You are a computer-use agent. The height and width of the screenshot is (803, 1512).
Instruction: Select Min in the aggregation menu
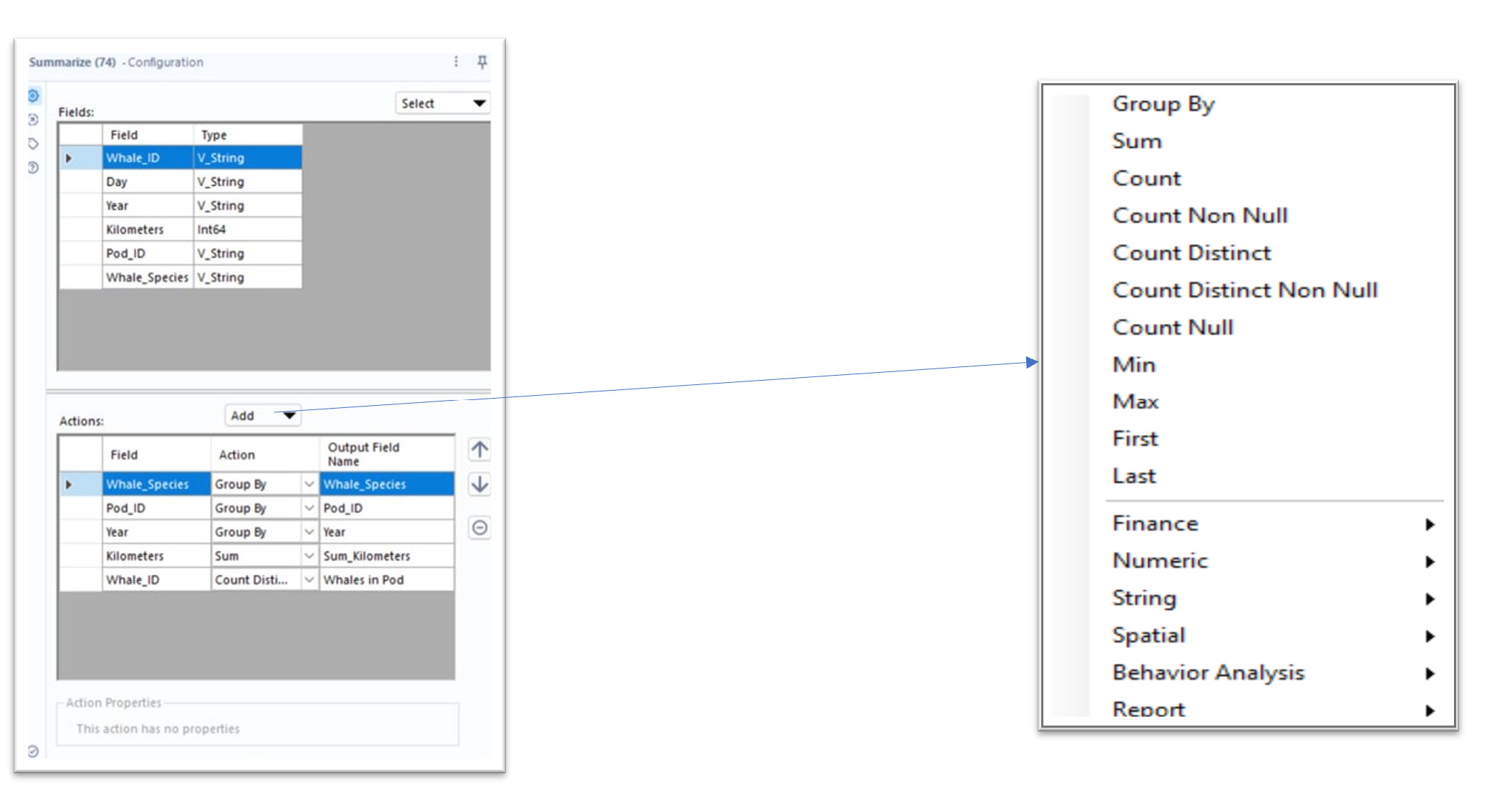click(1133, 364)
